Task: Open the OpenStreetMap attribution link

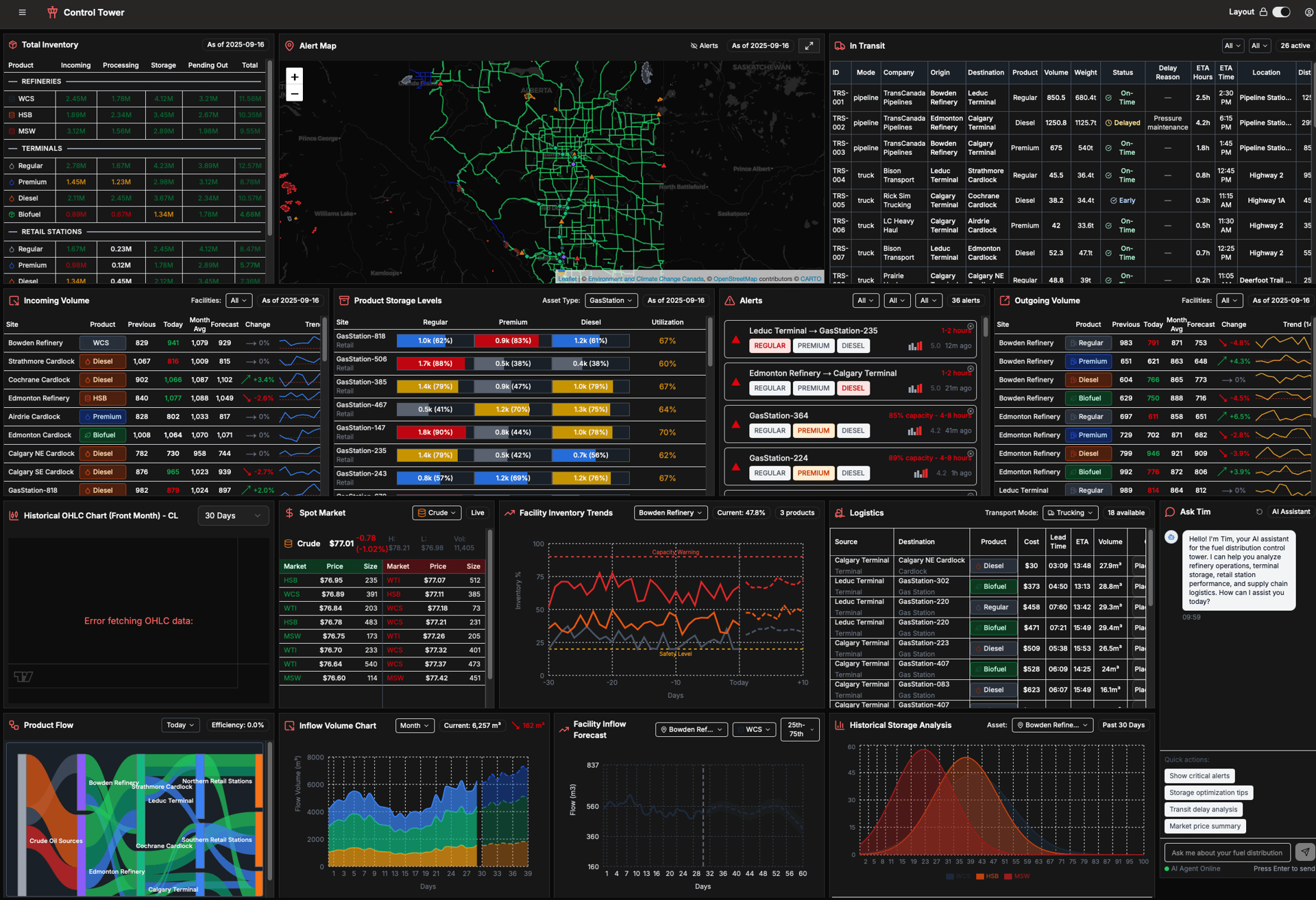Action: click(735, 279)
